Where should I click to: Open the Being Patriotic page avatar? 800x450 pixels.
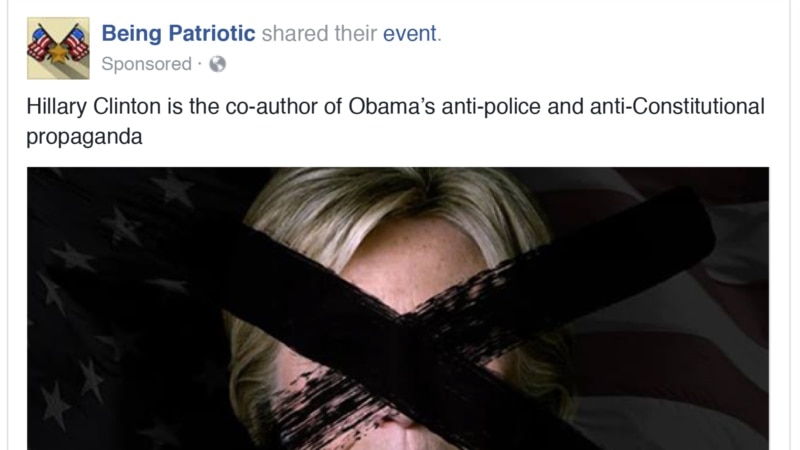click(58, 48)
